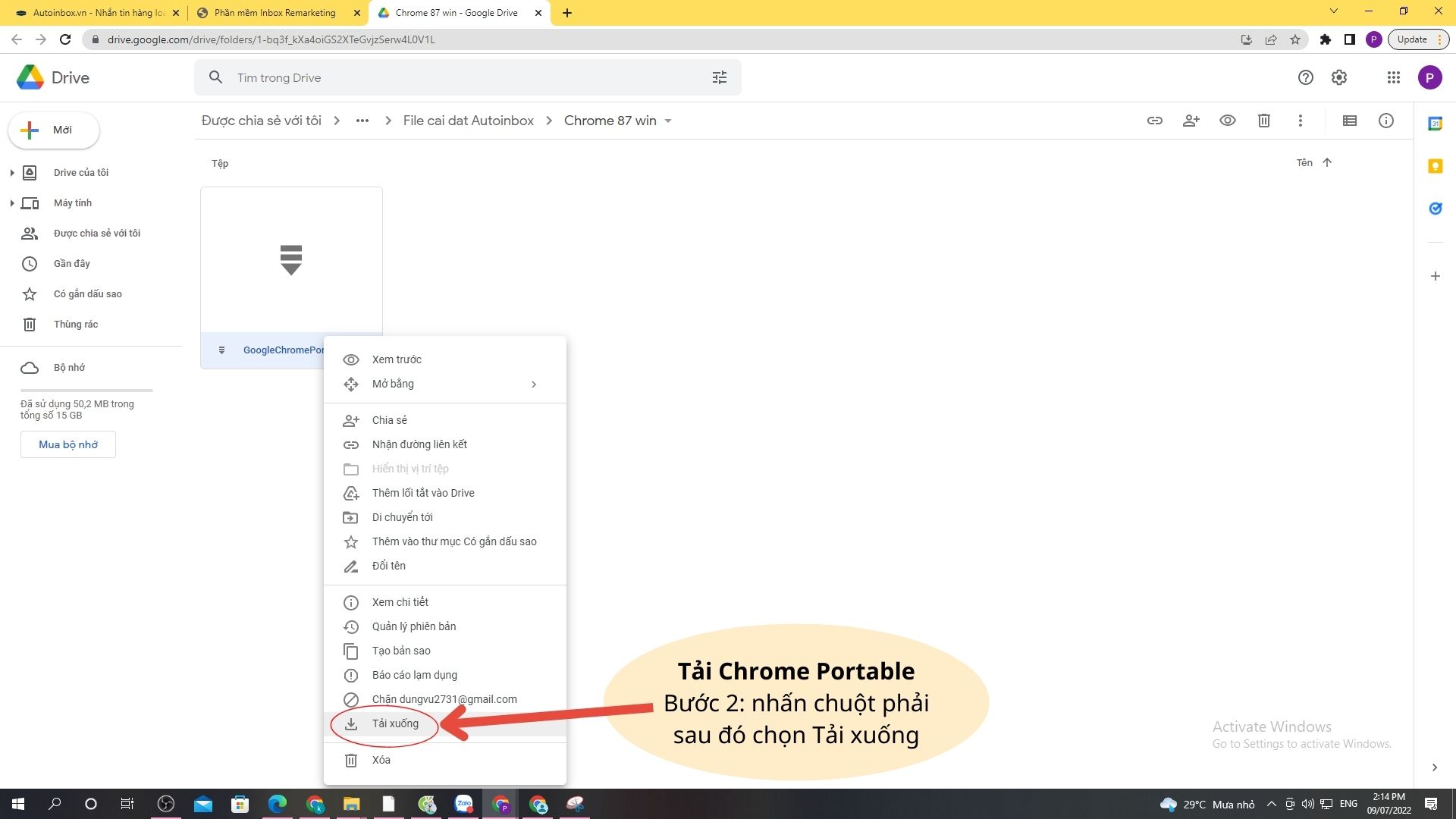This screenshot has height=819, width=1456.
Task: Focus the Tìm trong Drive search field
Action: pos(455,77)
